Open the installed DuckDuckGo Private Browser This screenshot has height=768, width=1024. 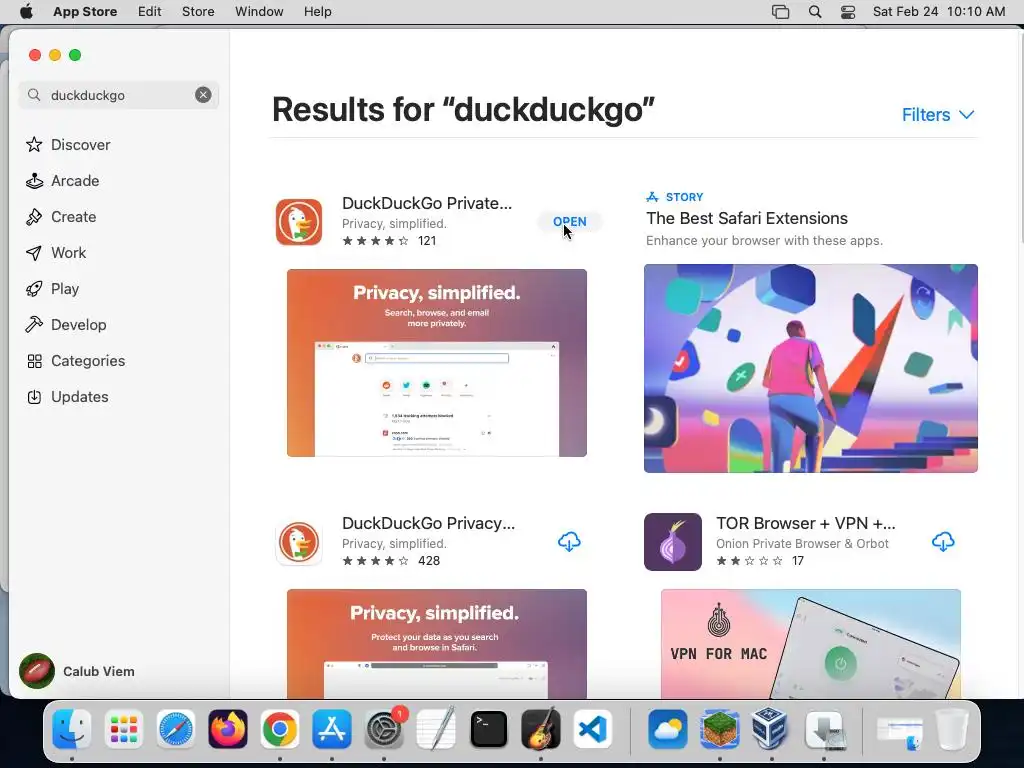(569, 221)
